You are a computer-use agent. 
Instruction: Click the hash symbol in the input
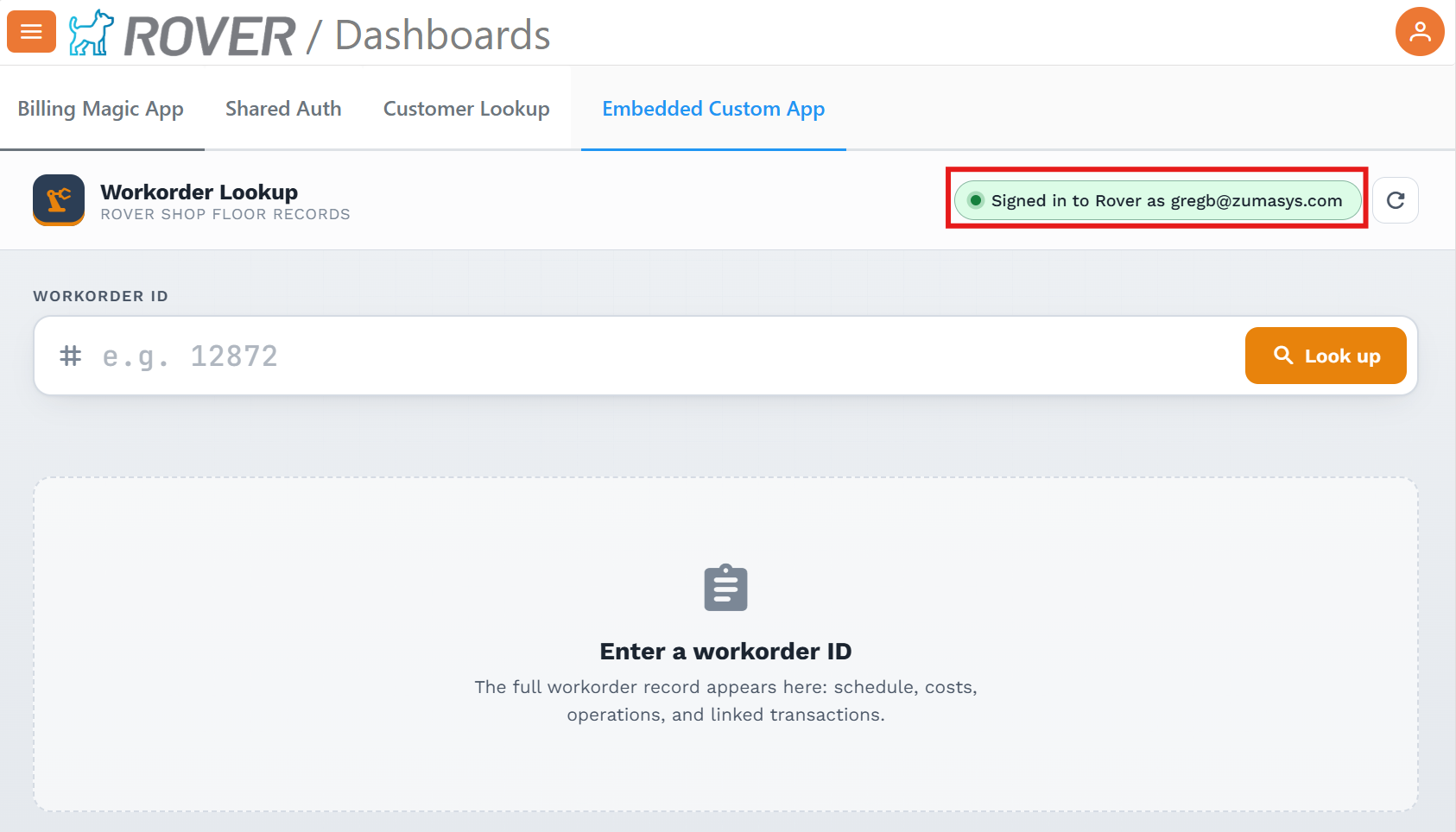[x=71, y=356]
